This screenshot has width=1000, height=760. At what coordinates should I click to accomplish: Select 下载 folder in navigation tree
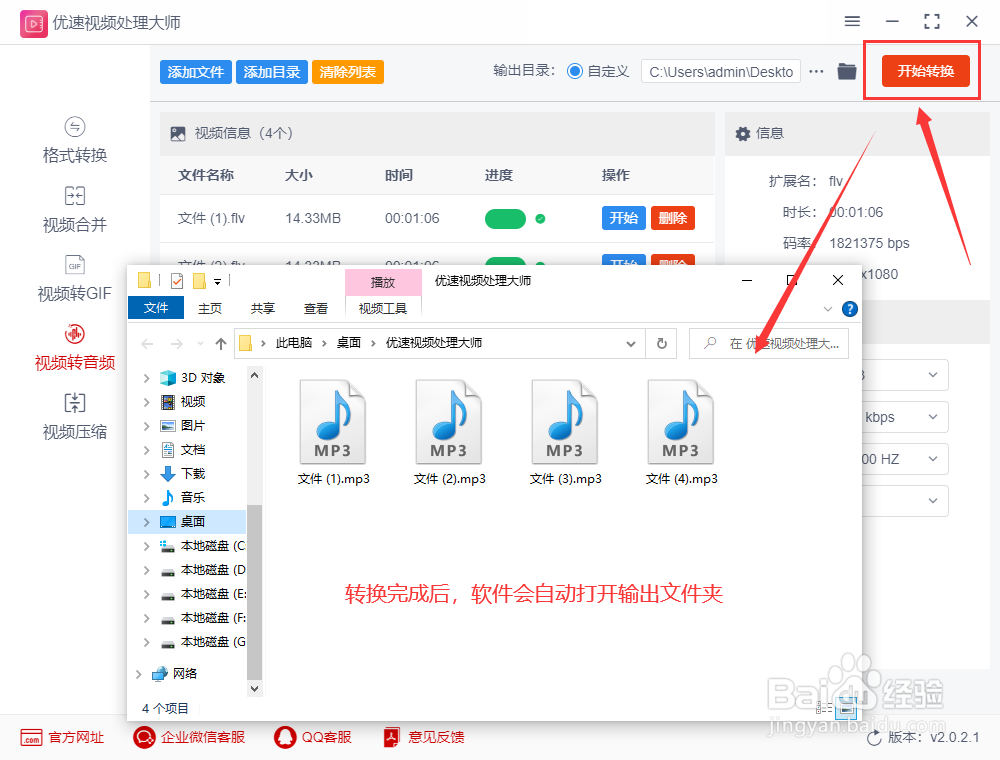(182, 474)
